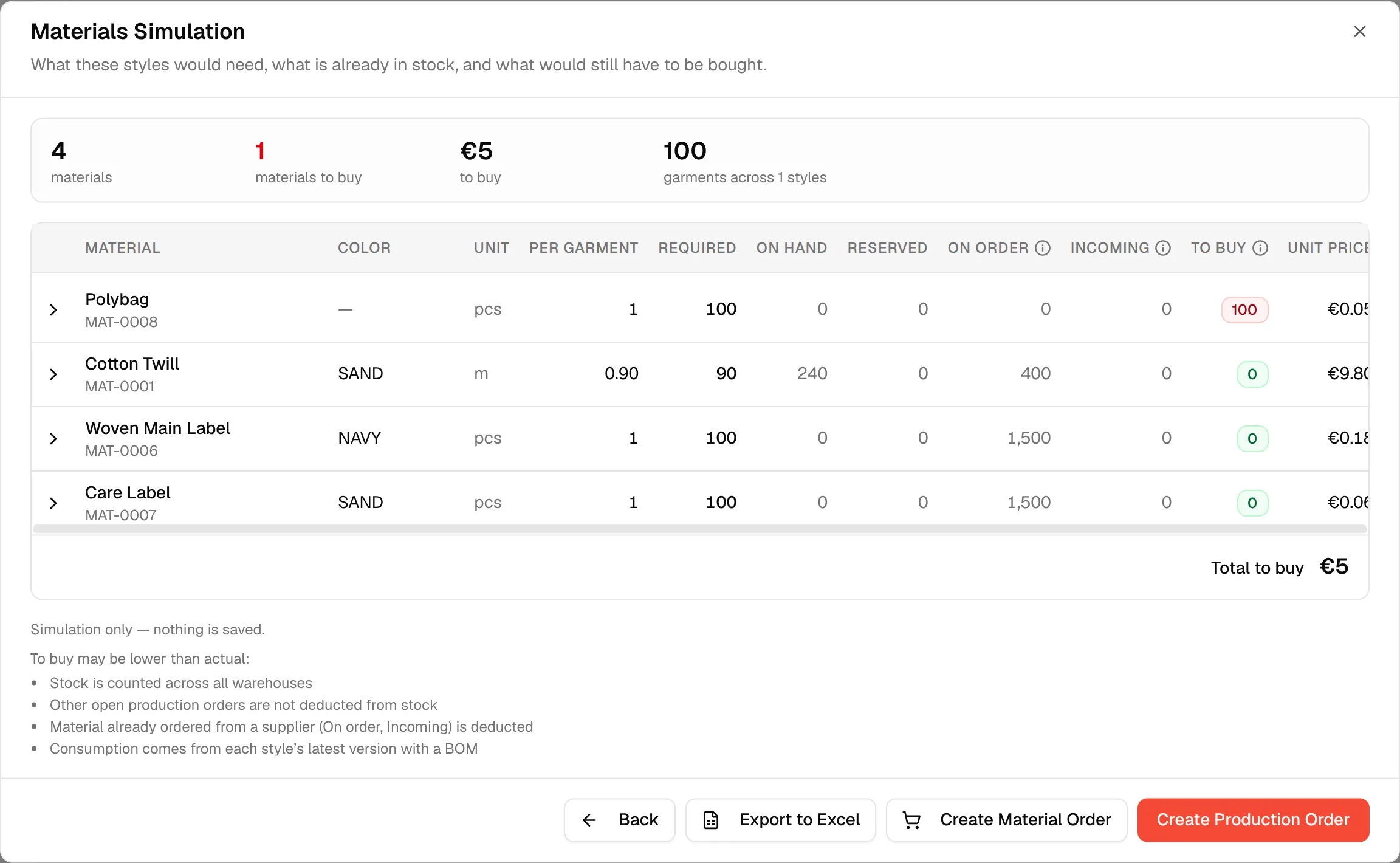1400x863 pixels.
Task: Click the MAT-0001 material code
Action: click(120, 387)
